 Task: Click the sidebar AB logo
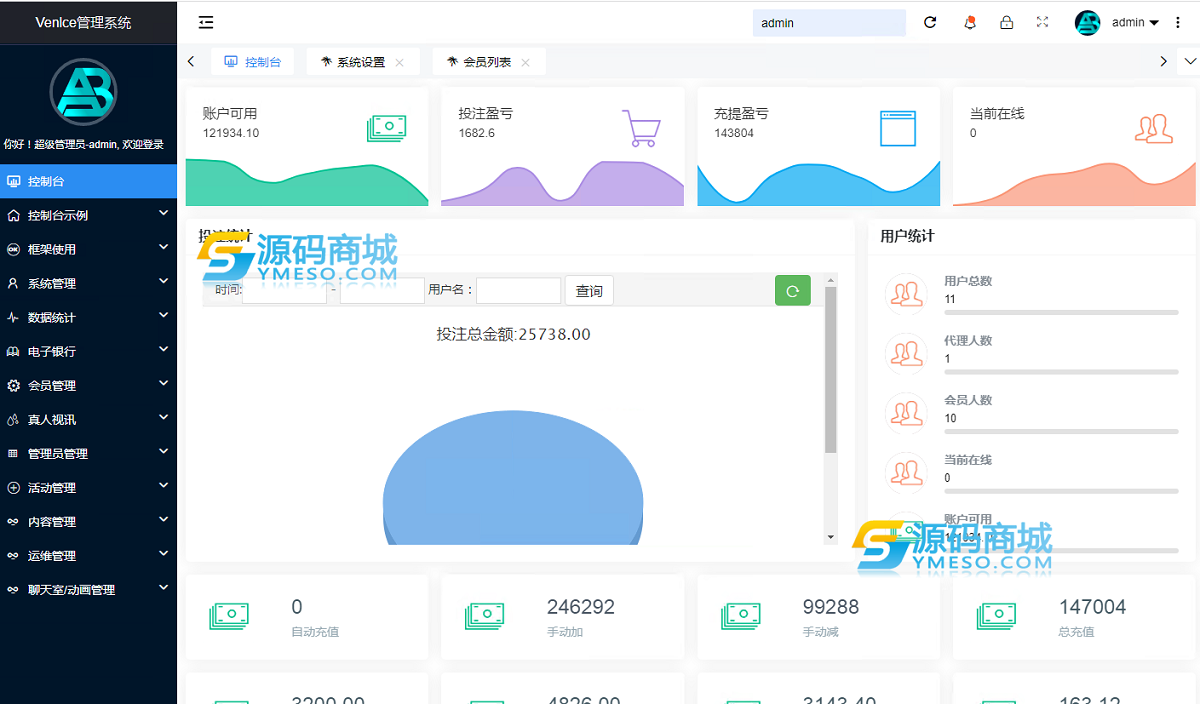pos(84,92)
